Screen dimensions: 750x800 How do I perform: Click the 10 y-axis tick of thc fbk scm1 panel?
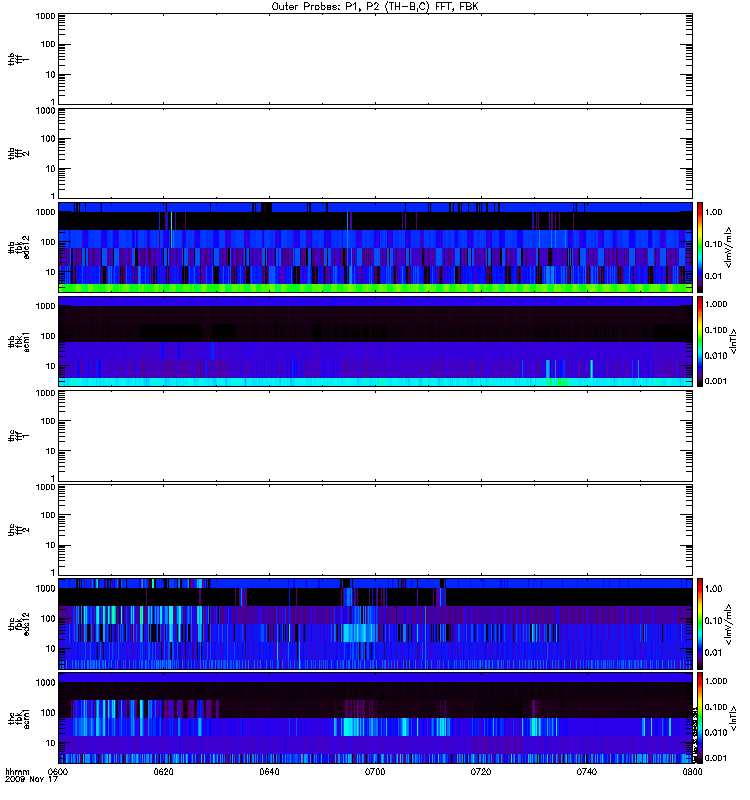tap(51, 743)
